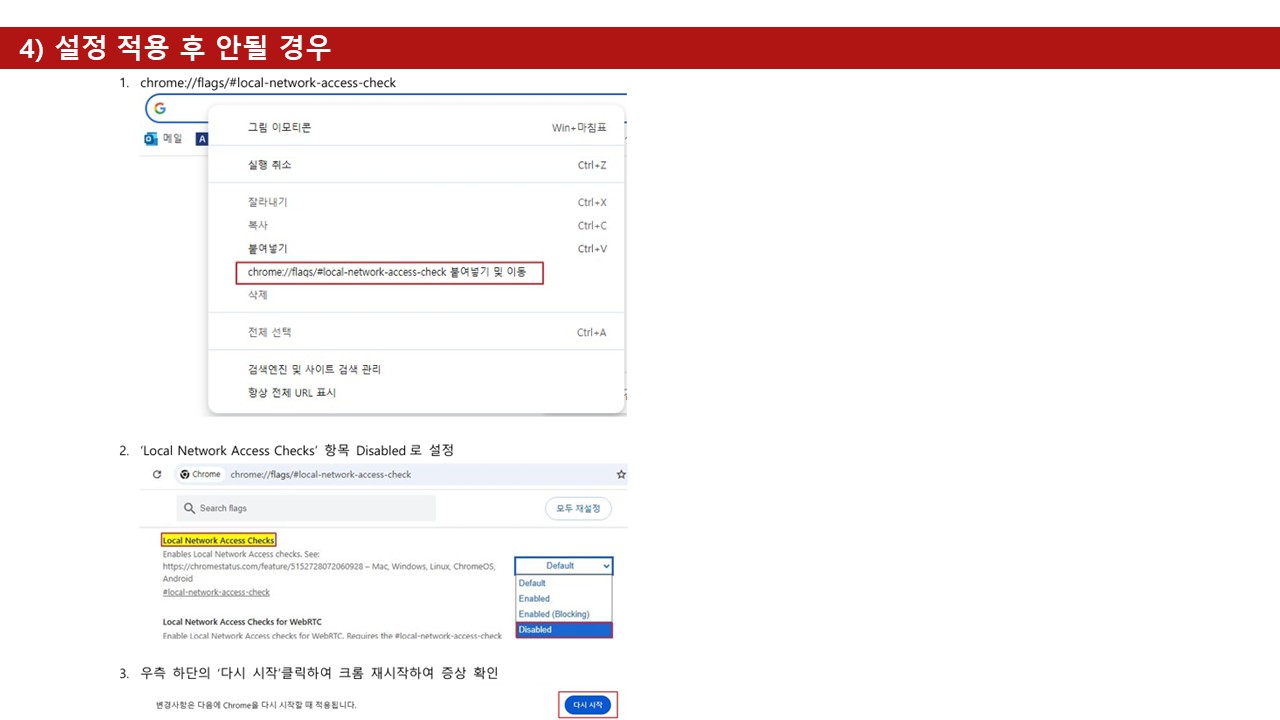Image resolution: width=1280 pixels, height=720 pixels.
Task: Click the Chrome site info chip
Action: point(201,474)
